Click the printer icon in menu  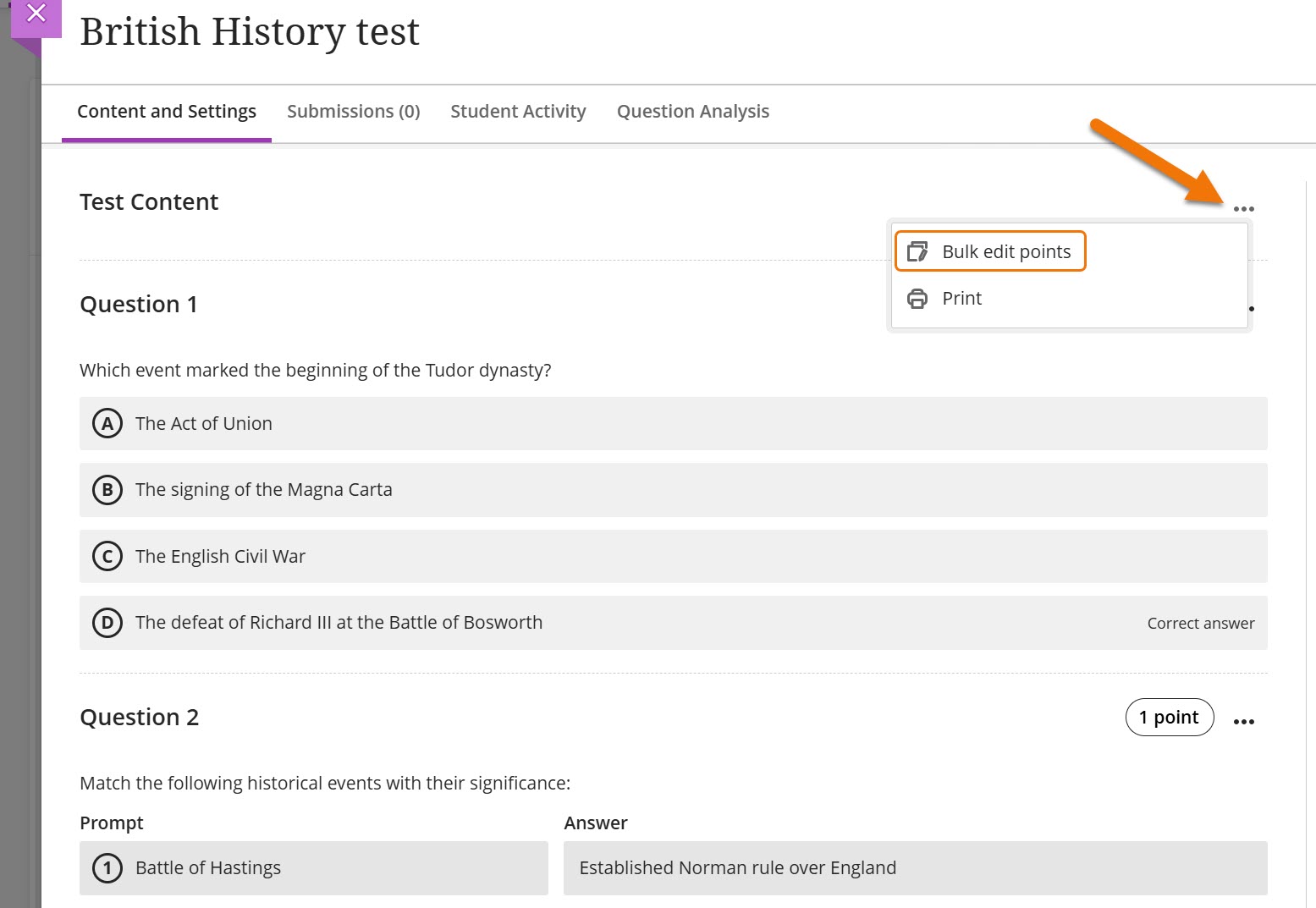coord(917,299)
